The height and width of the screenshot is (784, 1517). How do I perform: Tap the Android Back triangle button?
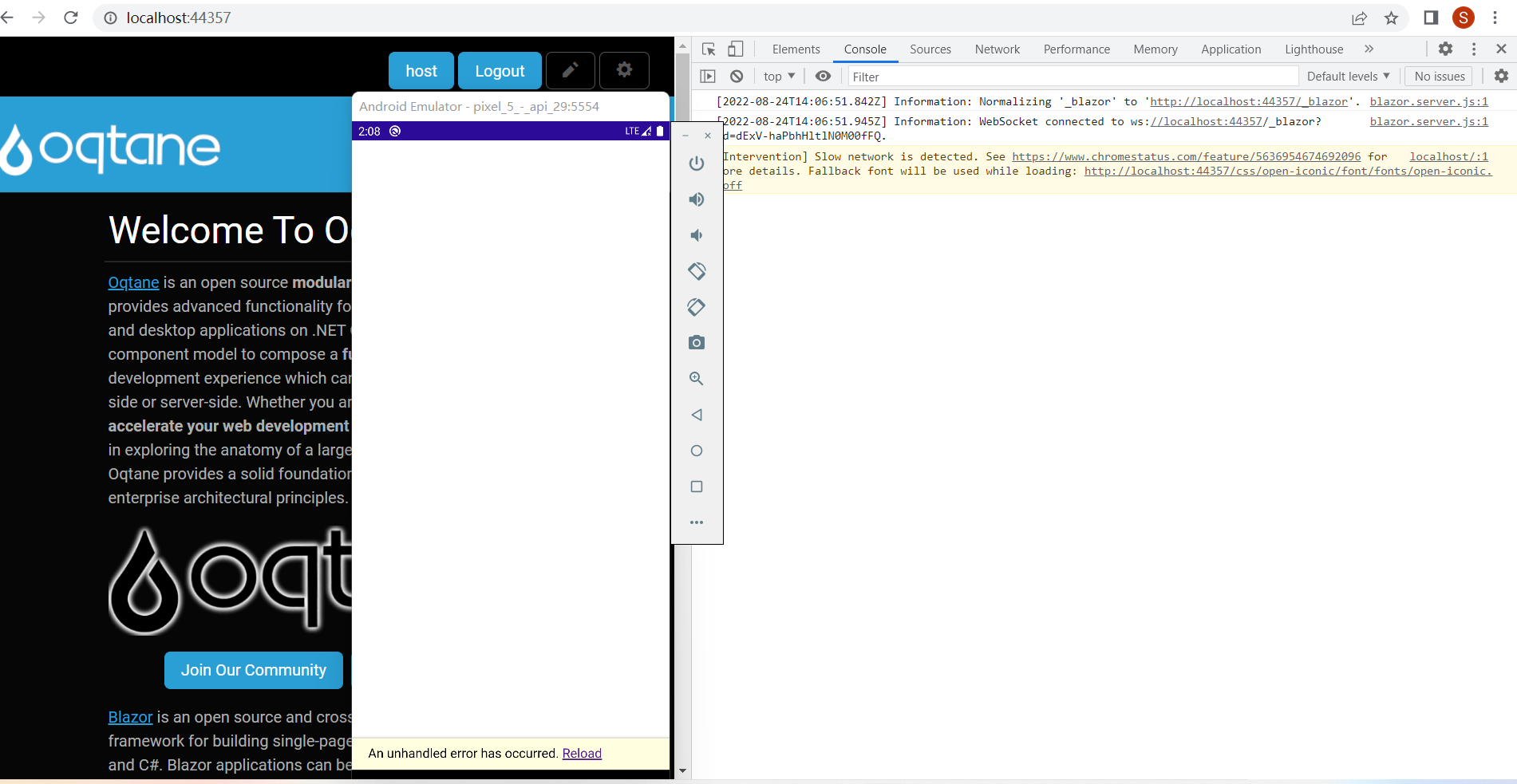click(696, 415)
